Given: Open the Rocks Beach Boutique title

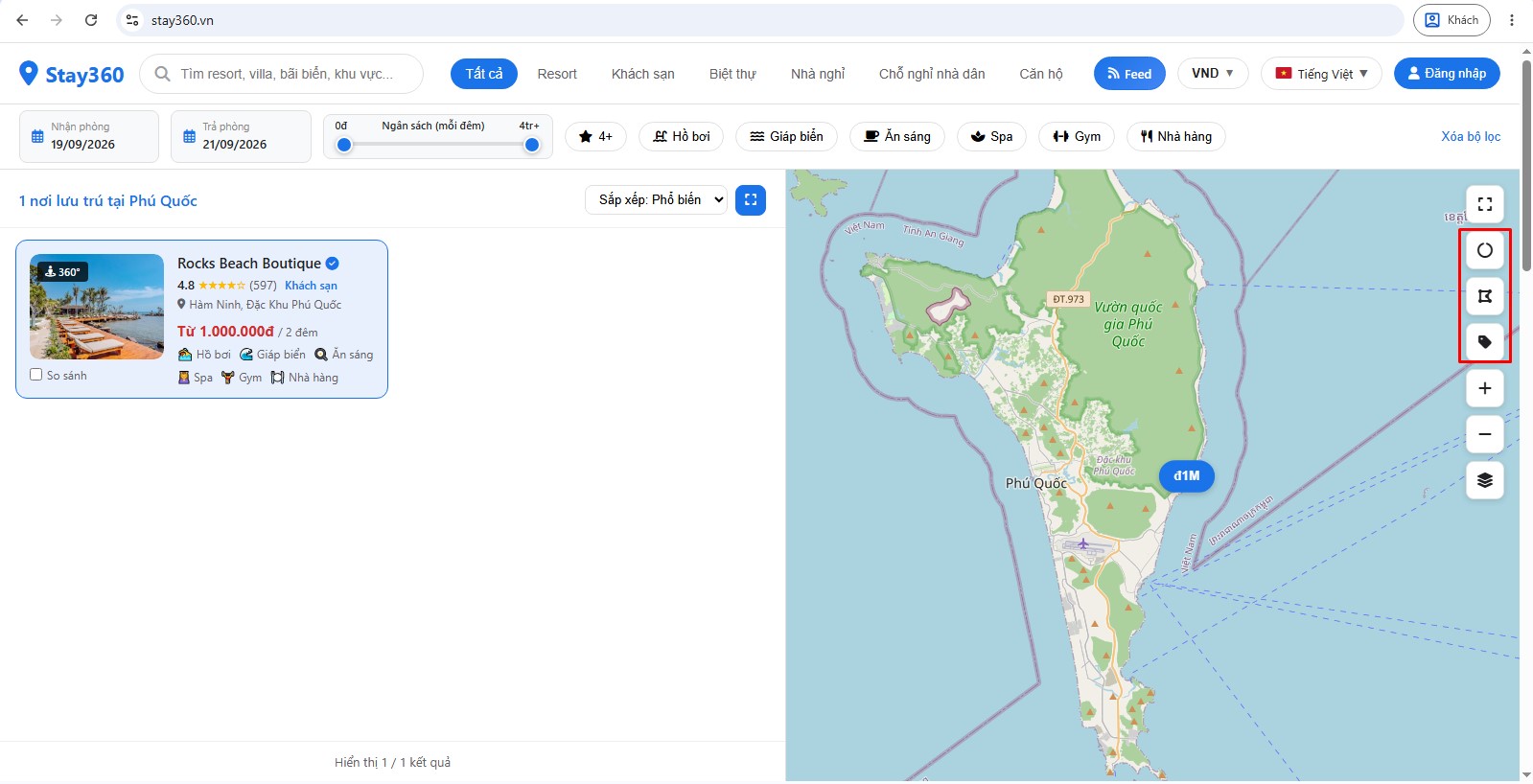Looking at the screenshot, I should [249, 263].
